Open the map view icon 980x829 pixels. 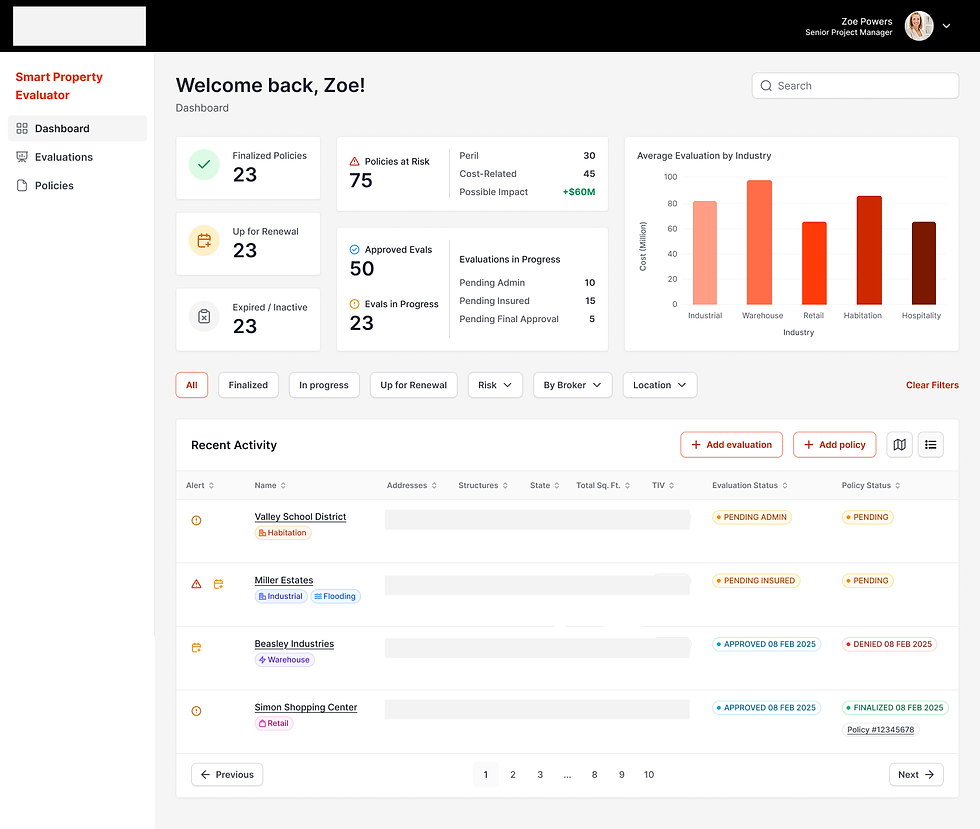899,445
